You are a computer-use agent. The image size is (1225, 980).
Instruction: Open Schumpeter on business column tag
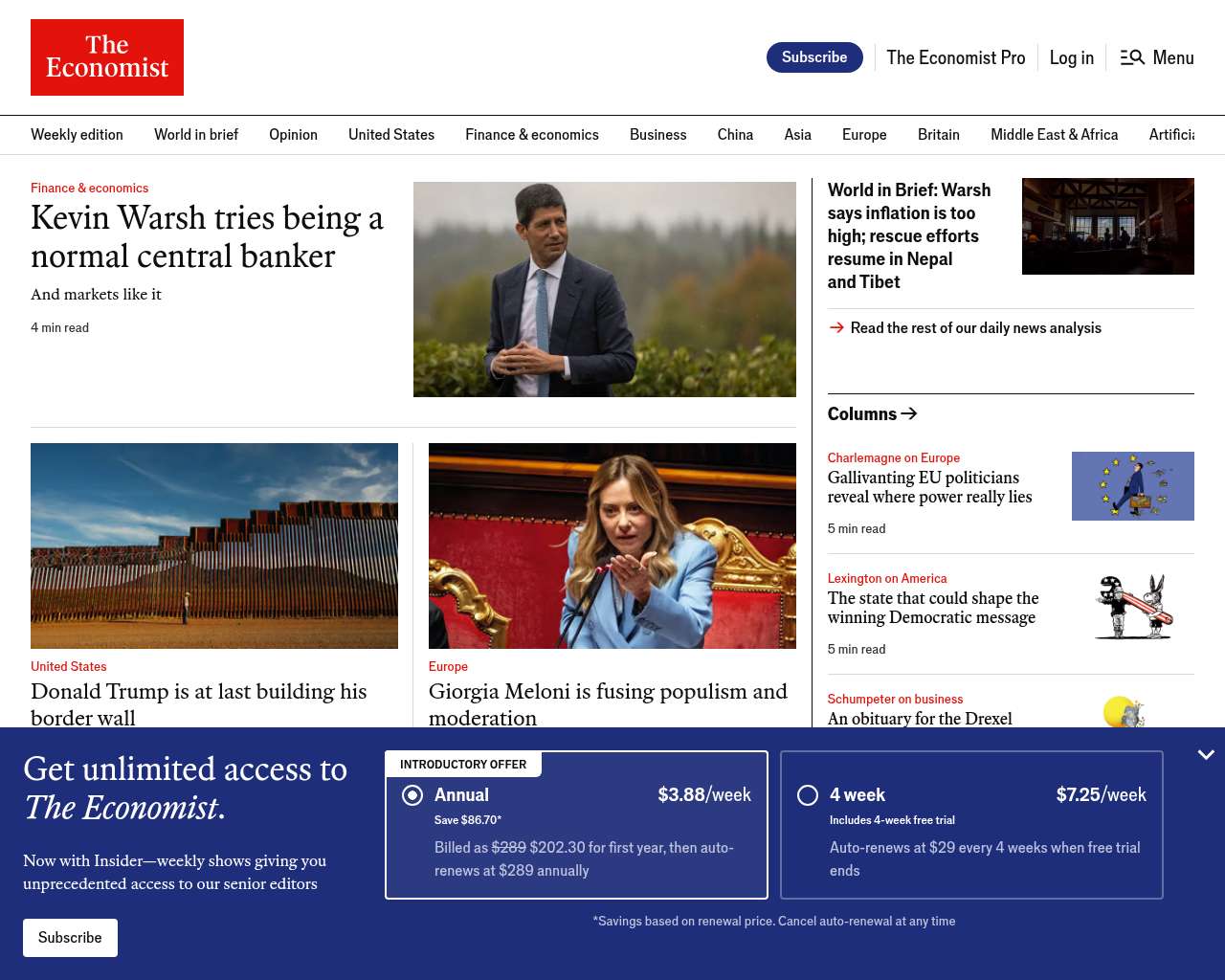895,699
